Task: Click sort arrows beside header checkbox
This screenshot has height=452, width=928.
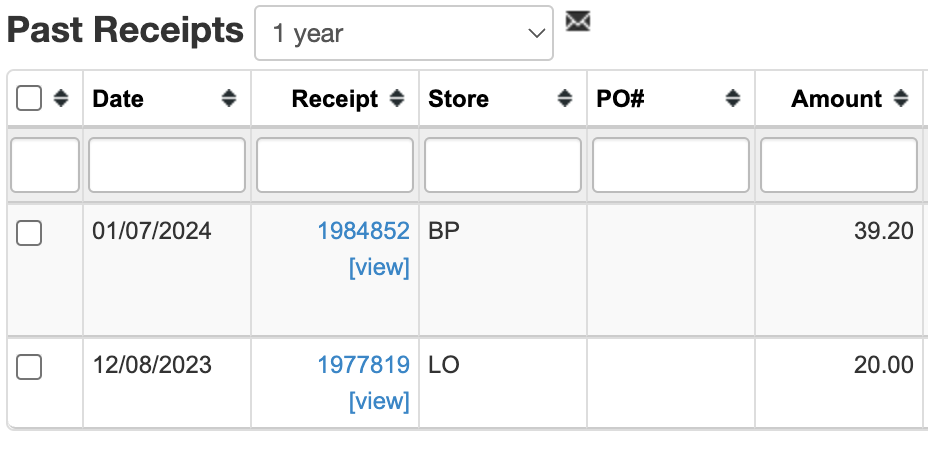Action: pyautogui.click(x=61, y=98)
